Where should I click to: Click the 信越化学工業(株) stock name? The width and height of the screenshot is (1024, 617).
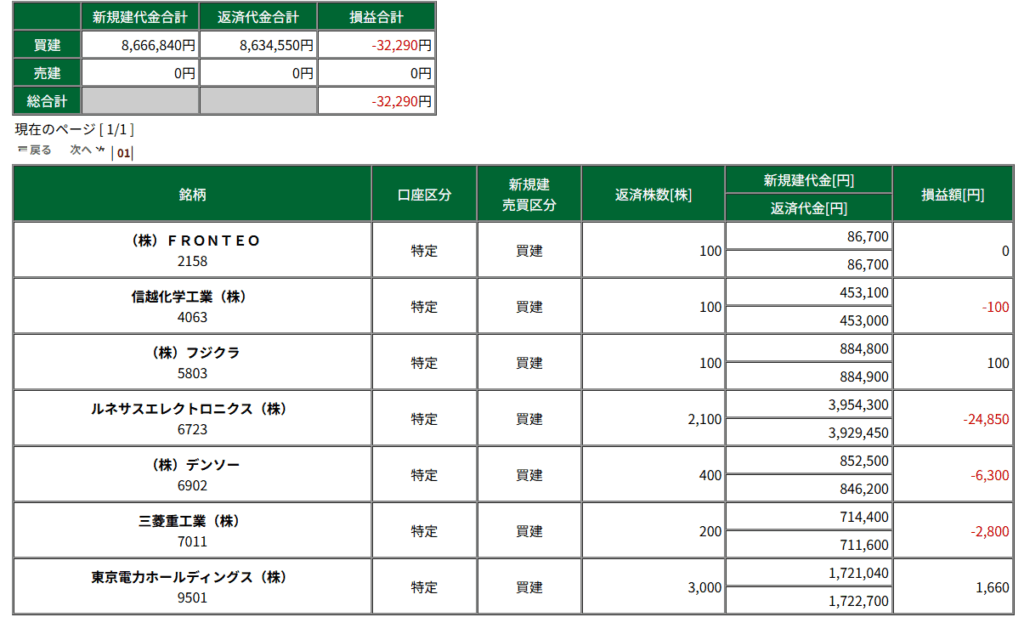[188, 297]
